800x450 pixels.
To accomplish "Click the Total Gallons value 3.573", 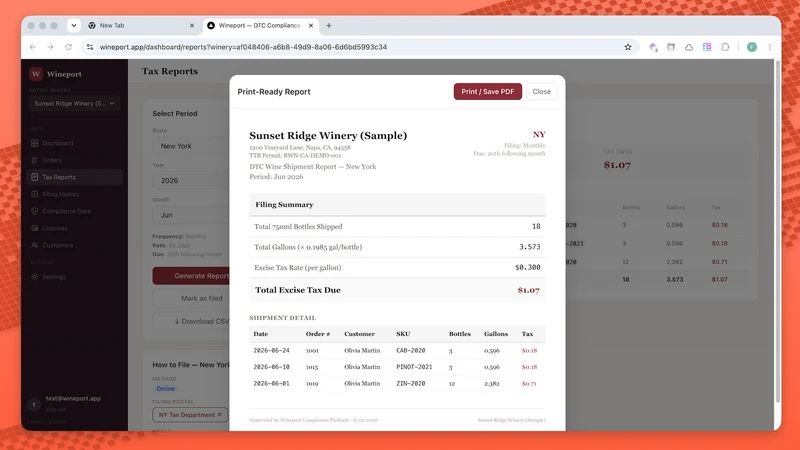I will 530,247.
